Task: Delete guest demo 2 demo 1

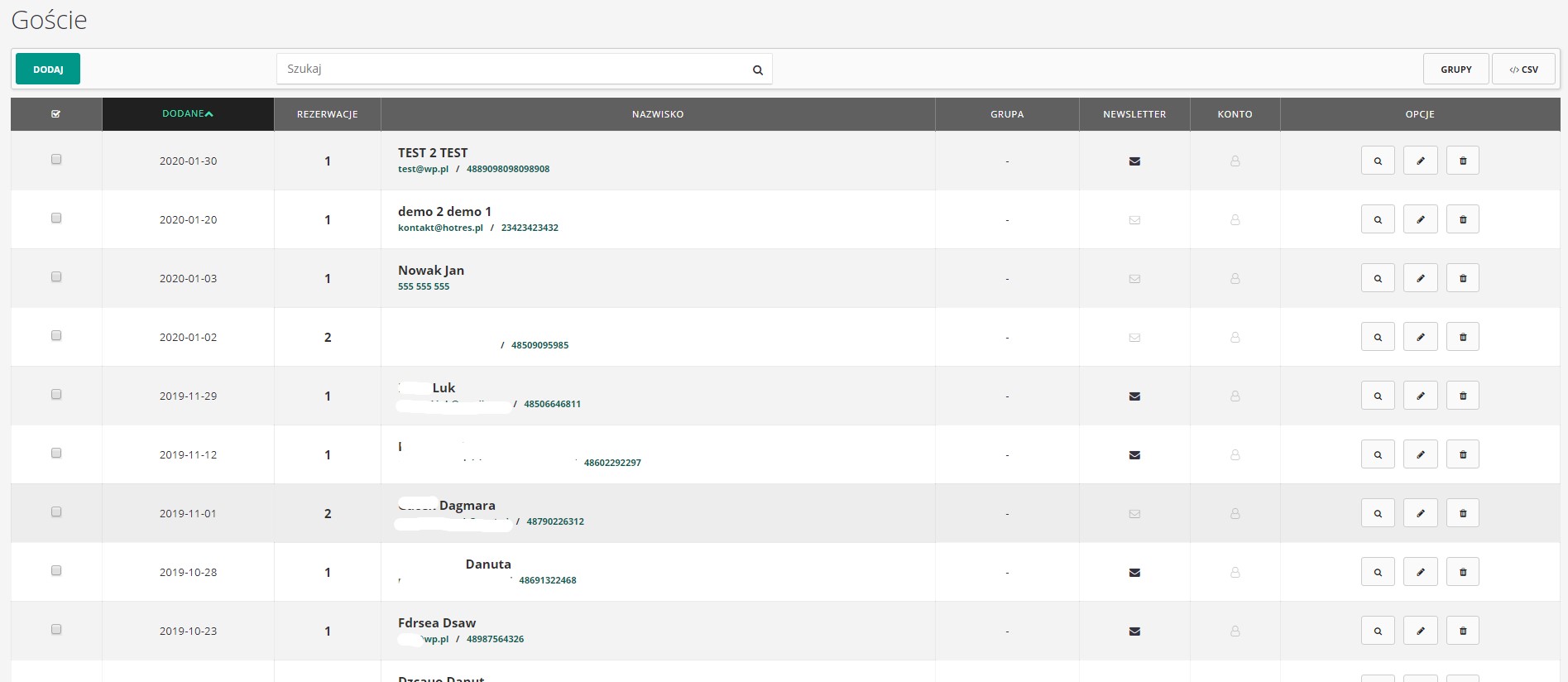Action: pyautogui.click(x=1462, y=219)
